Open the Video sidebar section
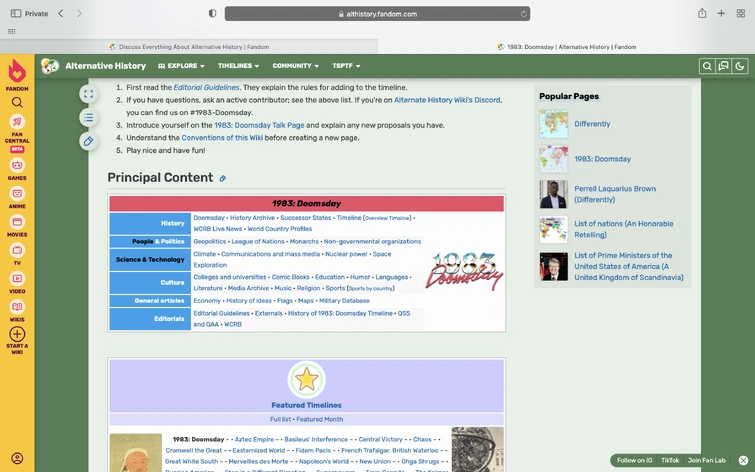This screenshot has width=755, height=472. pos(17,278)
